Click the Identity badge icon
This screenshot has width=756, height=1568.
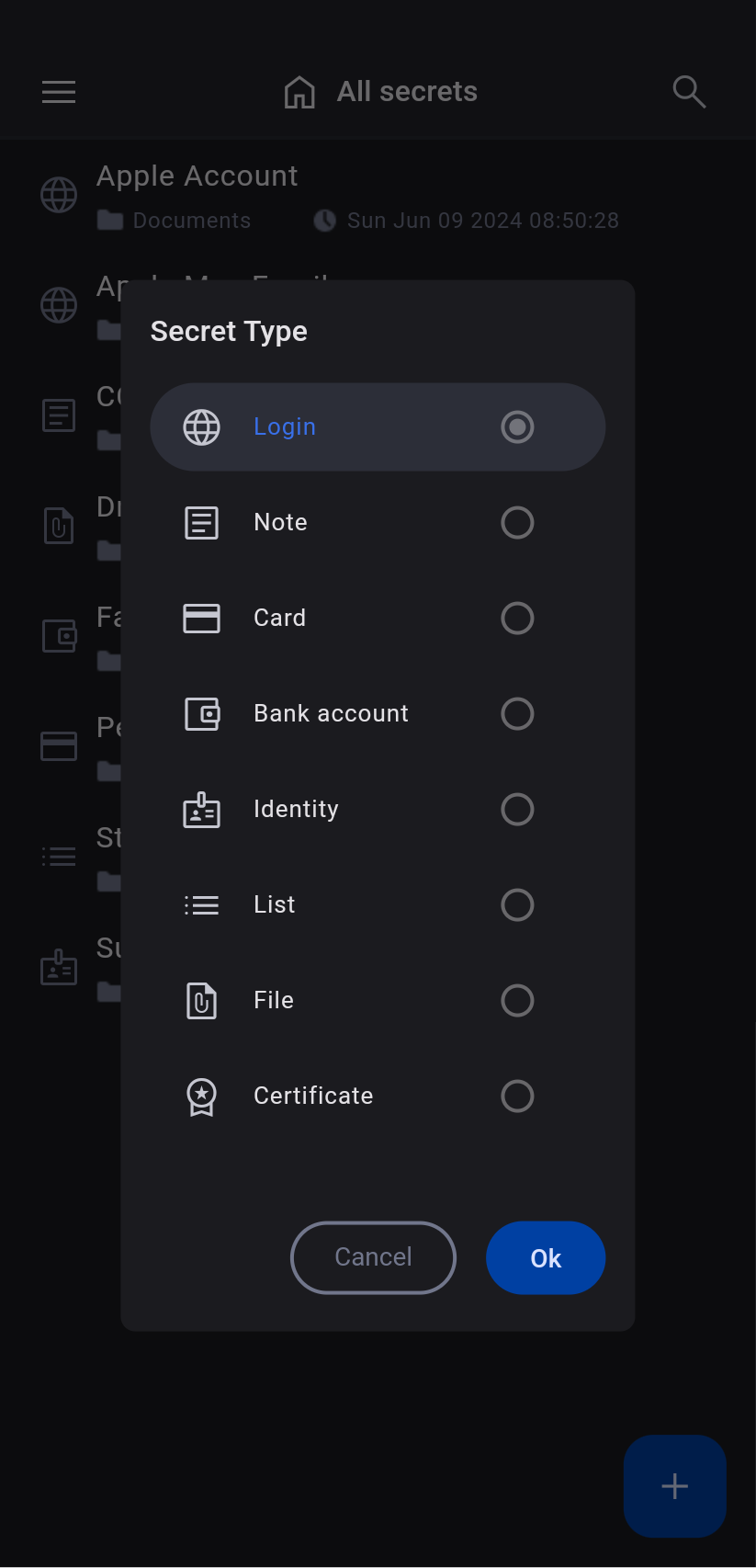coord(201,810)
